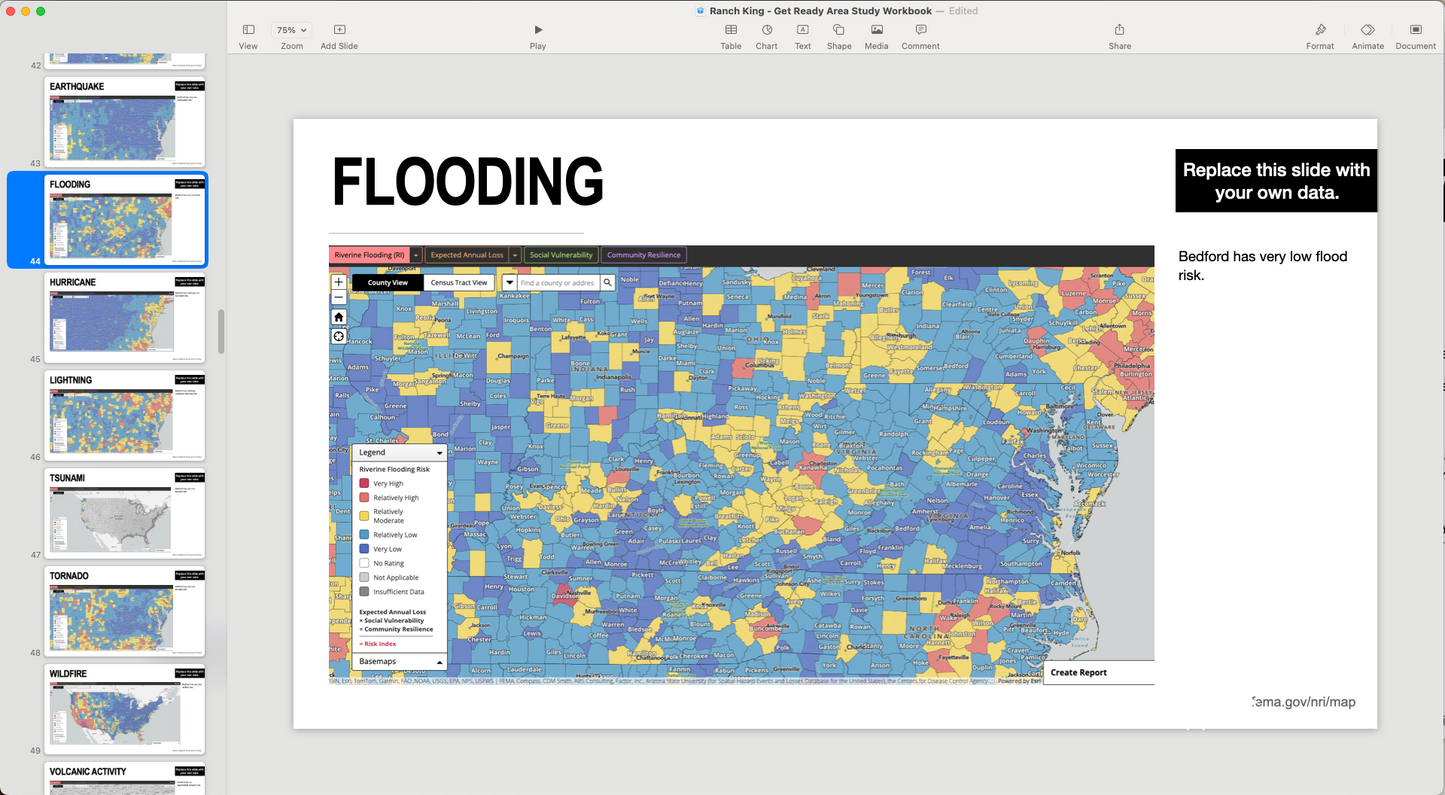
Task: Click the Relatively High legend swatch
Action: [364, 497]
